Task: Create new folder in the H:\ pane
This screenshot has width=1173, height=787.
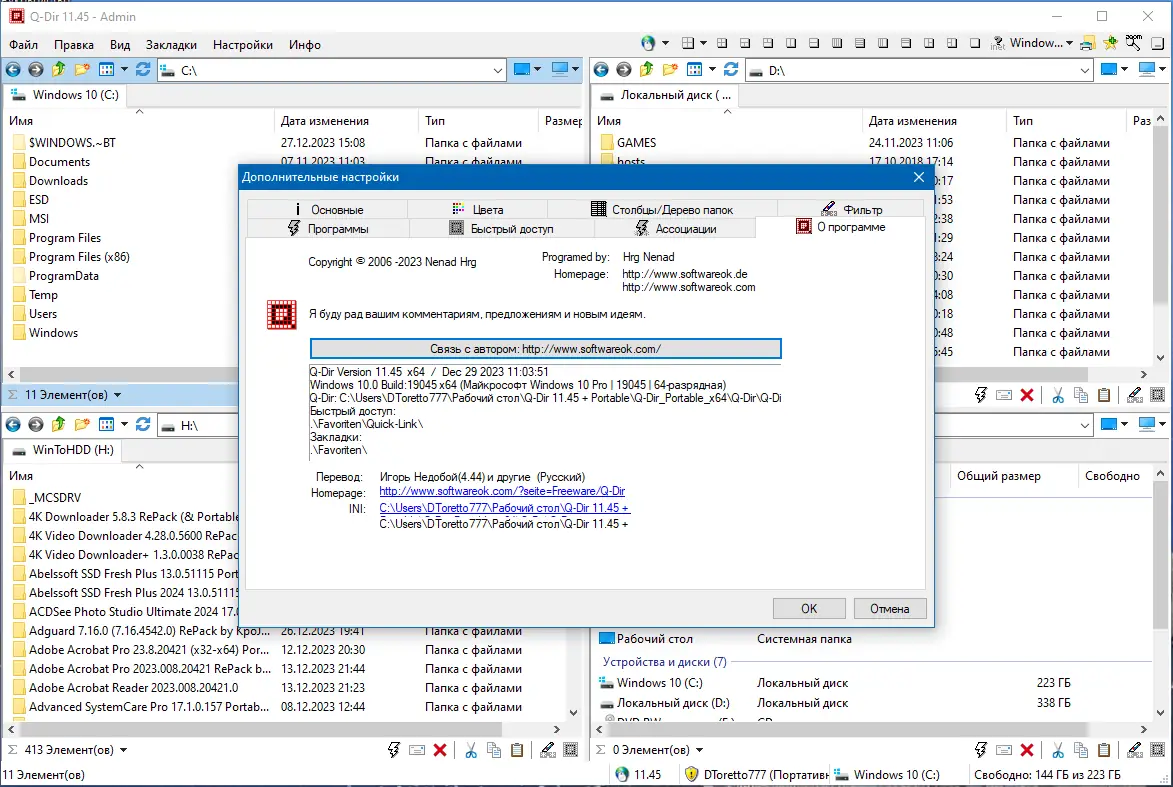Action: (x=82, y=425)
